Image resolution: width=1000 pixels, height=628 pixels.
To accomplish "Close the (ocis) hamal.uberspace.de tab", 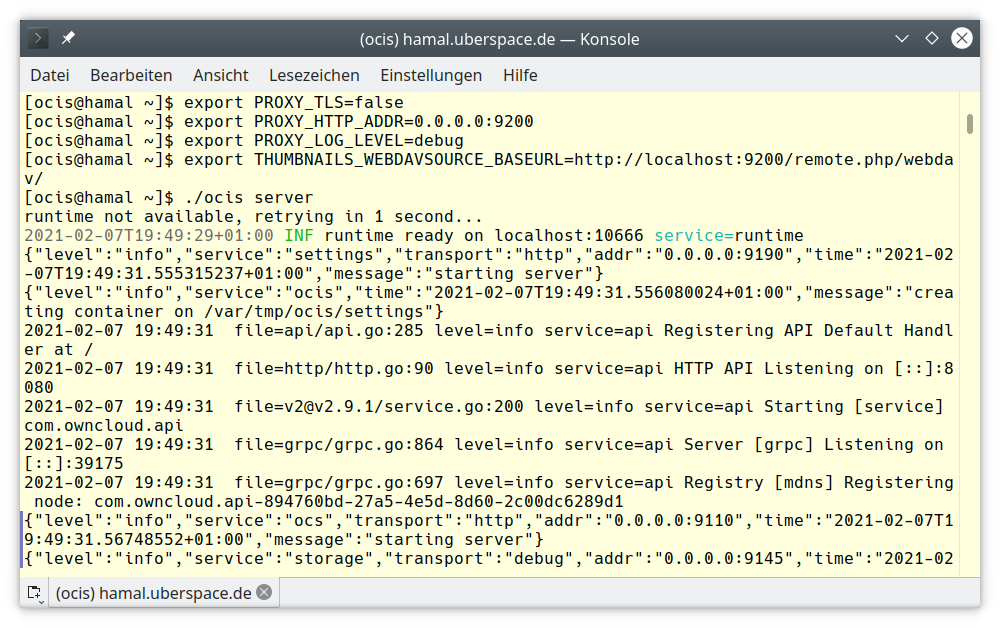I will click(x=264, y=592).
